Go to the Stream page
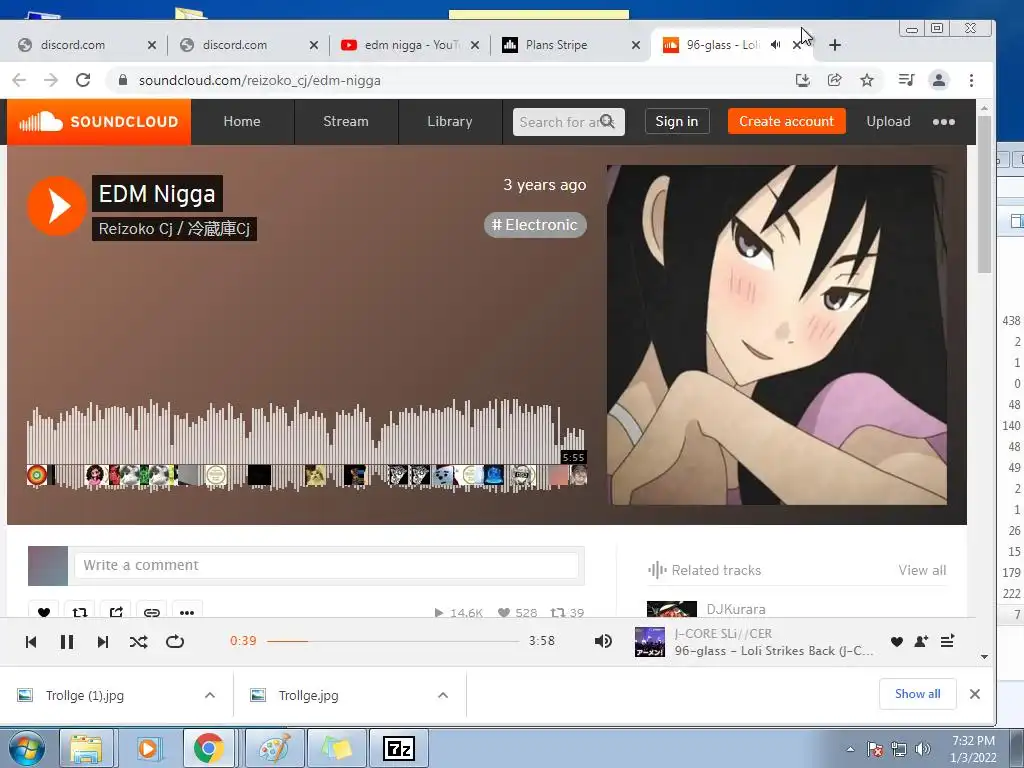The image size is (1024, 768). [x=345, y=121]
